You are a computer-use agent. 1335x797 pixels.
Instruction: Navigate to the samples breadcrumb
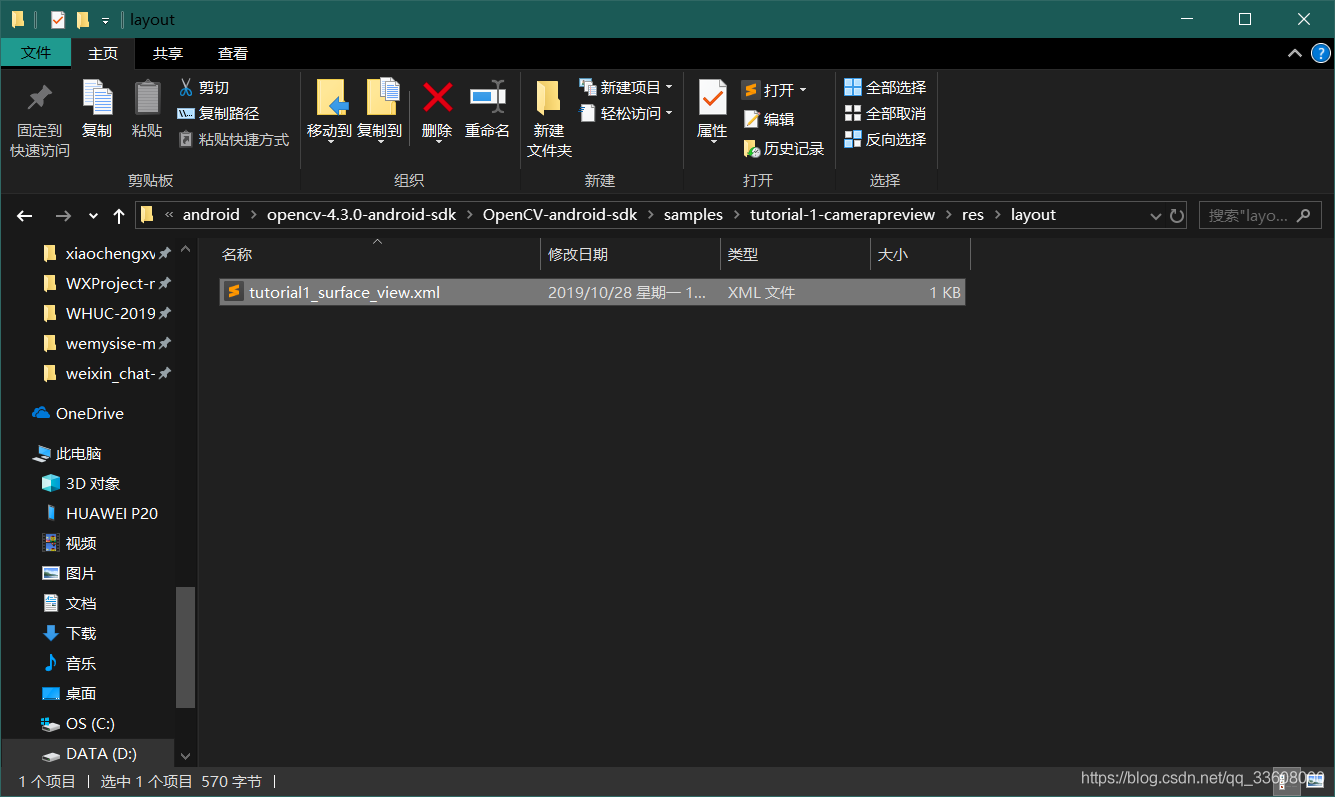[693, 215]
